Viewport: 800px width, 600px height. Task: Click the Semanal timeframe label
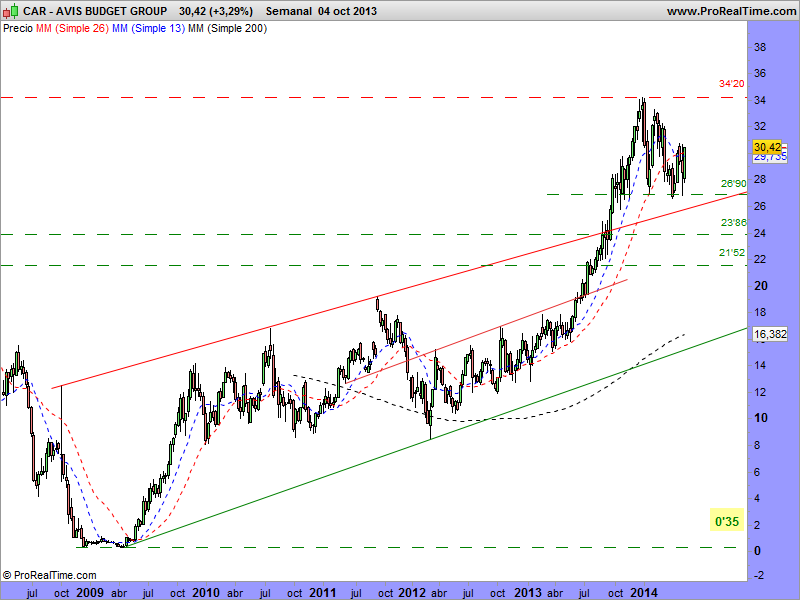click(288, 11)
